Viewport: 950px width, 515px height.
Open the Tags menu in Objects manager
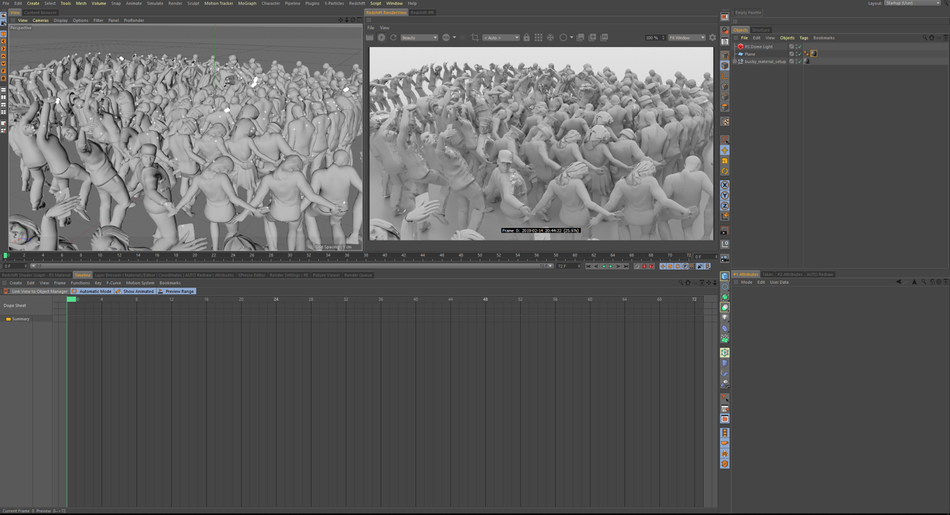pyautogui.click(x=803, y=38)
